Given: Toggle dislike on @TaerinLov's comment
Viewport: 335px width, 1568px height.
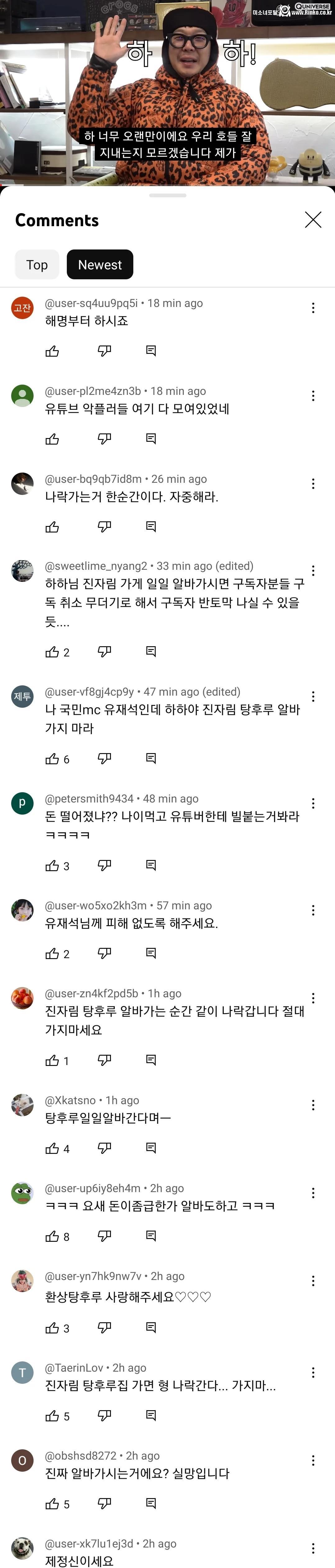Looking at the screenshot, I should click(x=103, y=1415).
